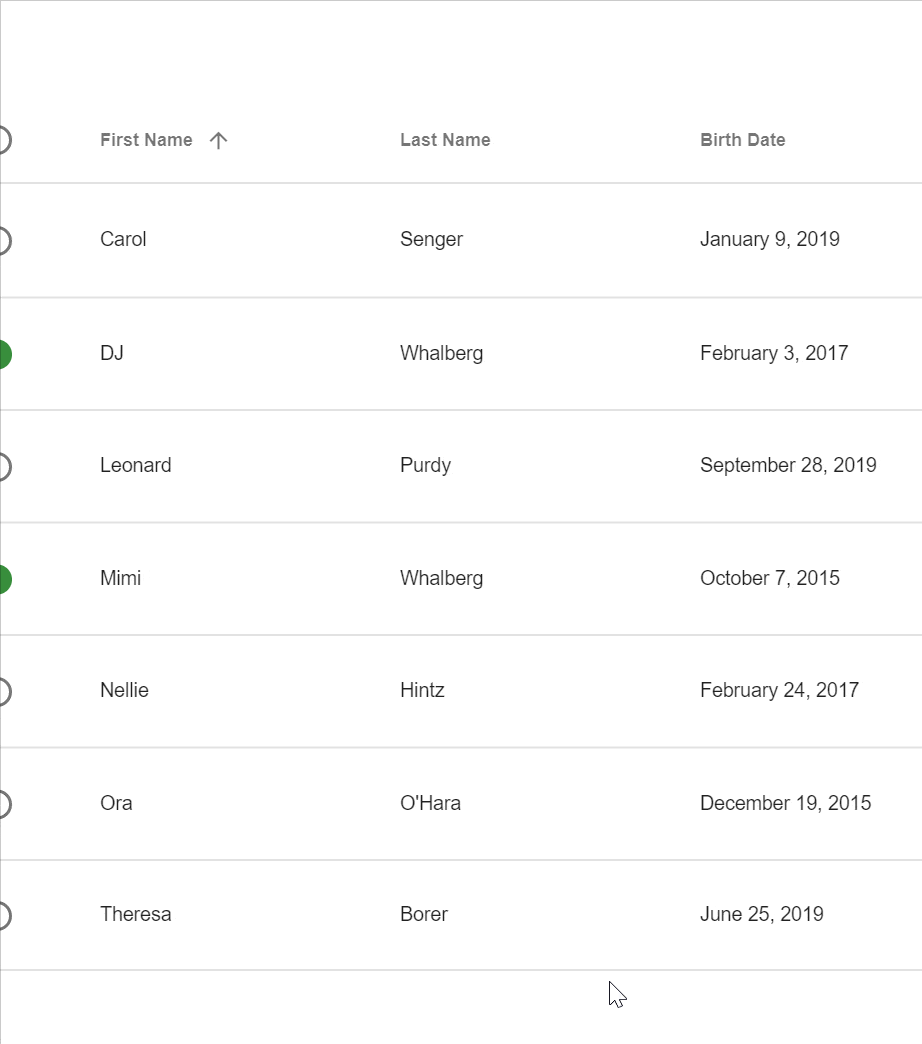Screen dimensions: 922x1044
Task: Sort by the Birth Date column header
Action: tap(743, 140)
